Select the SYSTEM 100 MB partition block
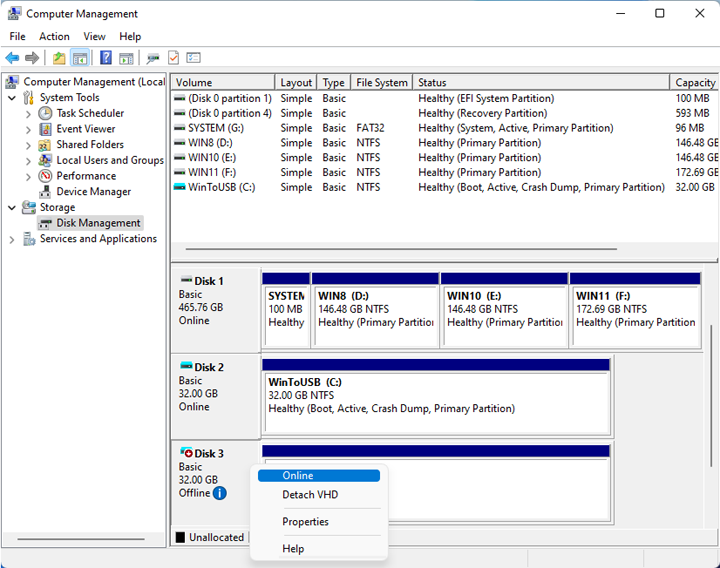720x568 pixels. coord(286,309)
